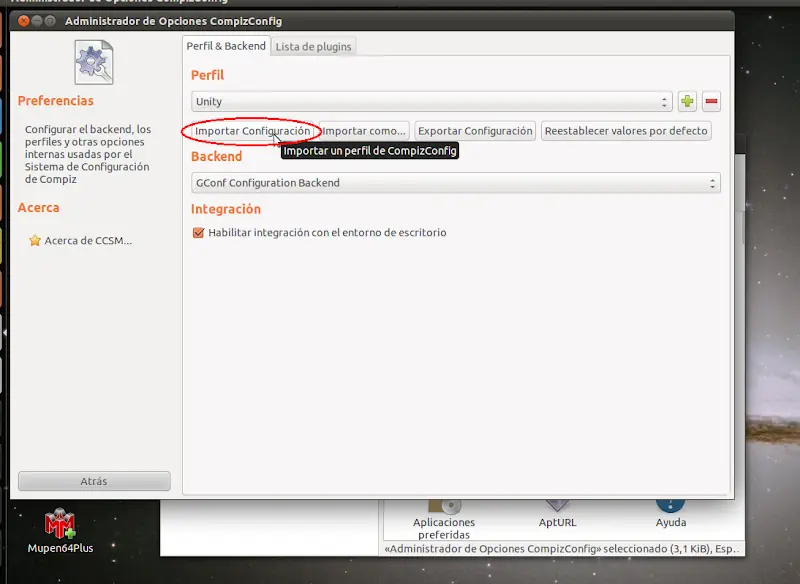Maximize the CompizConfig window
Screen dimensions: 800x584
[50, 21]
